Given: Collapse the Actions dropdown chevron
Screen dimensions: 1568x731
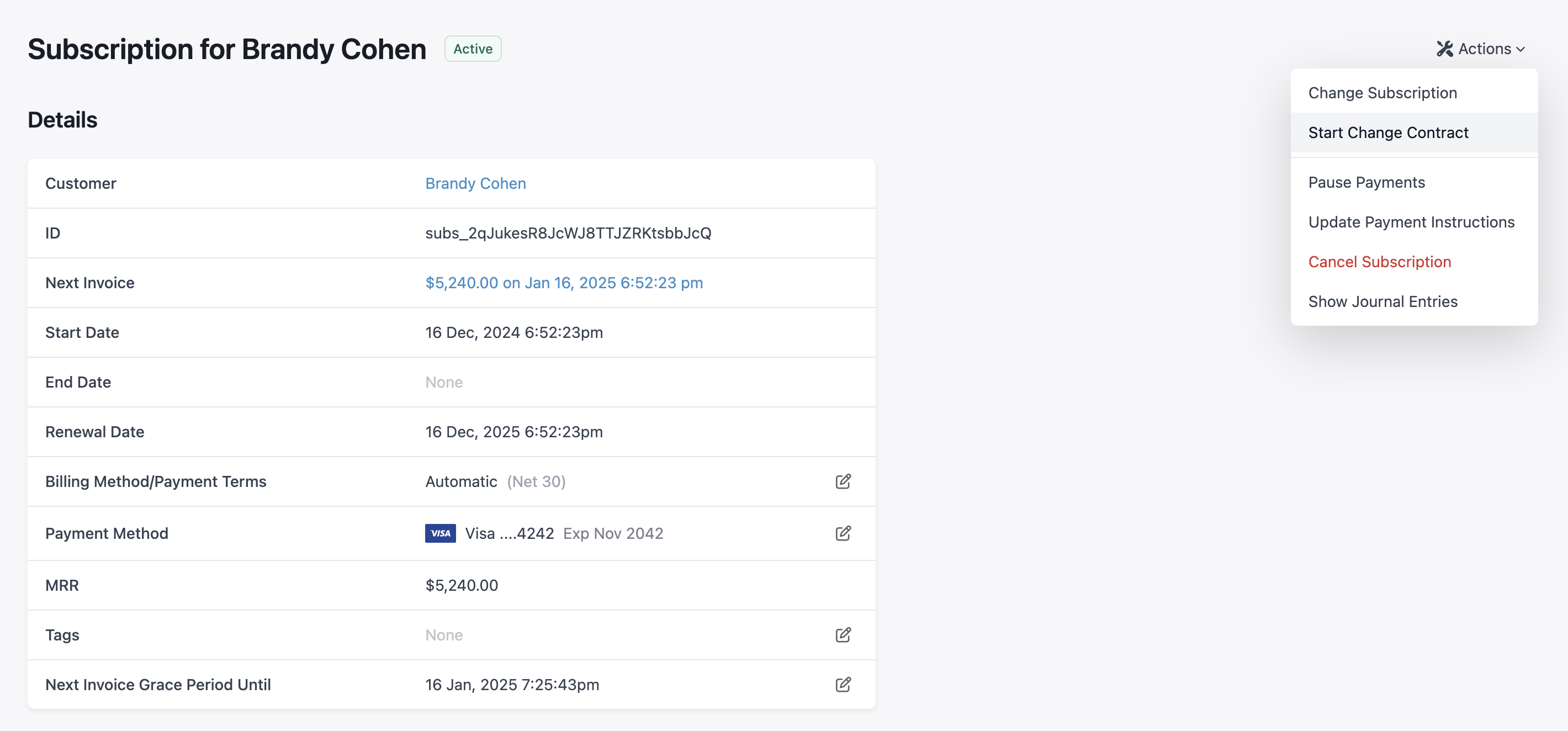Looking at the screenshot, I should 1521,49.
